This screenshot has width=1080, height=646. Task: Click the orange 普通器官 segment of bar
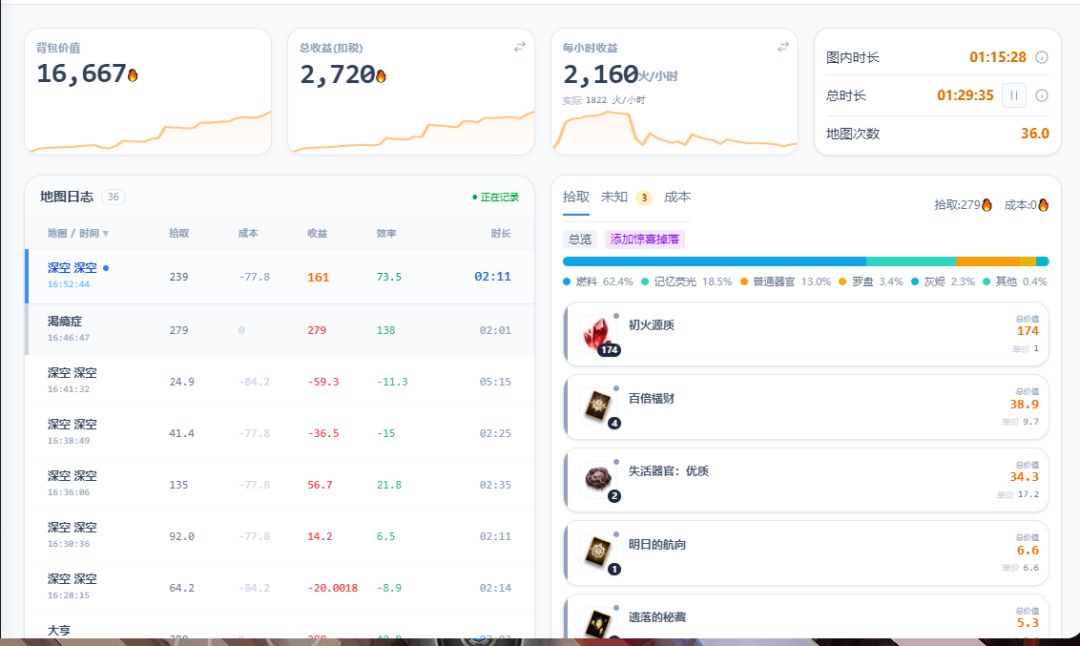[988, 262]
